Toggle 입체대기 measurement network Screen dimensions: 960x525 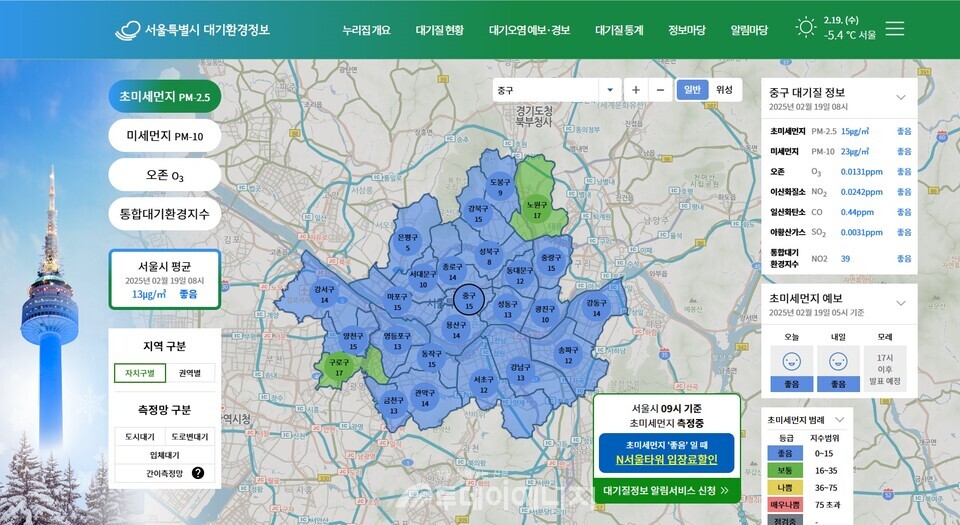pos(165,455)
